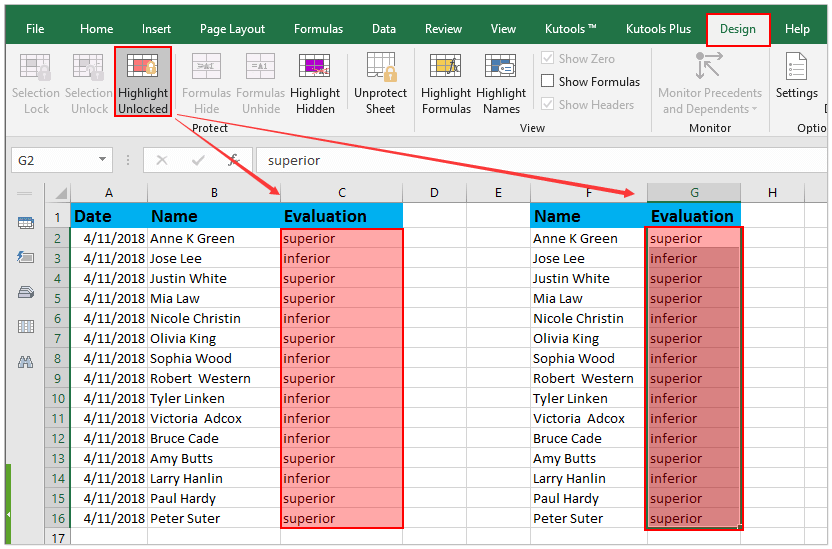Click the insert function fx icon
The height and width of the screenshot is (549, 832).
pos(233,160)
